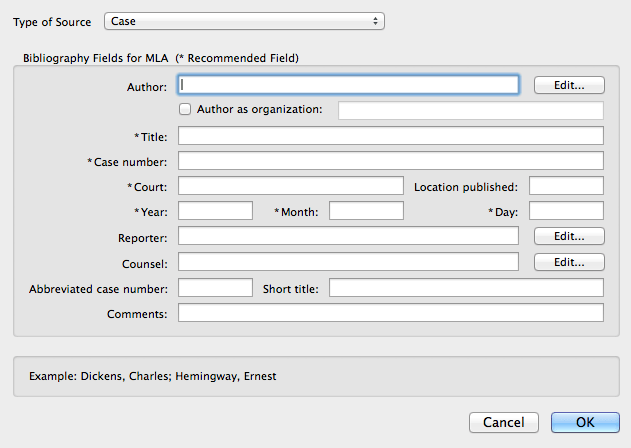Image resolution: width=631 pixels, height=448 pixels.
Task: Click the Edit button beside Reporter
Action: tap(569, 236)
